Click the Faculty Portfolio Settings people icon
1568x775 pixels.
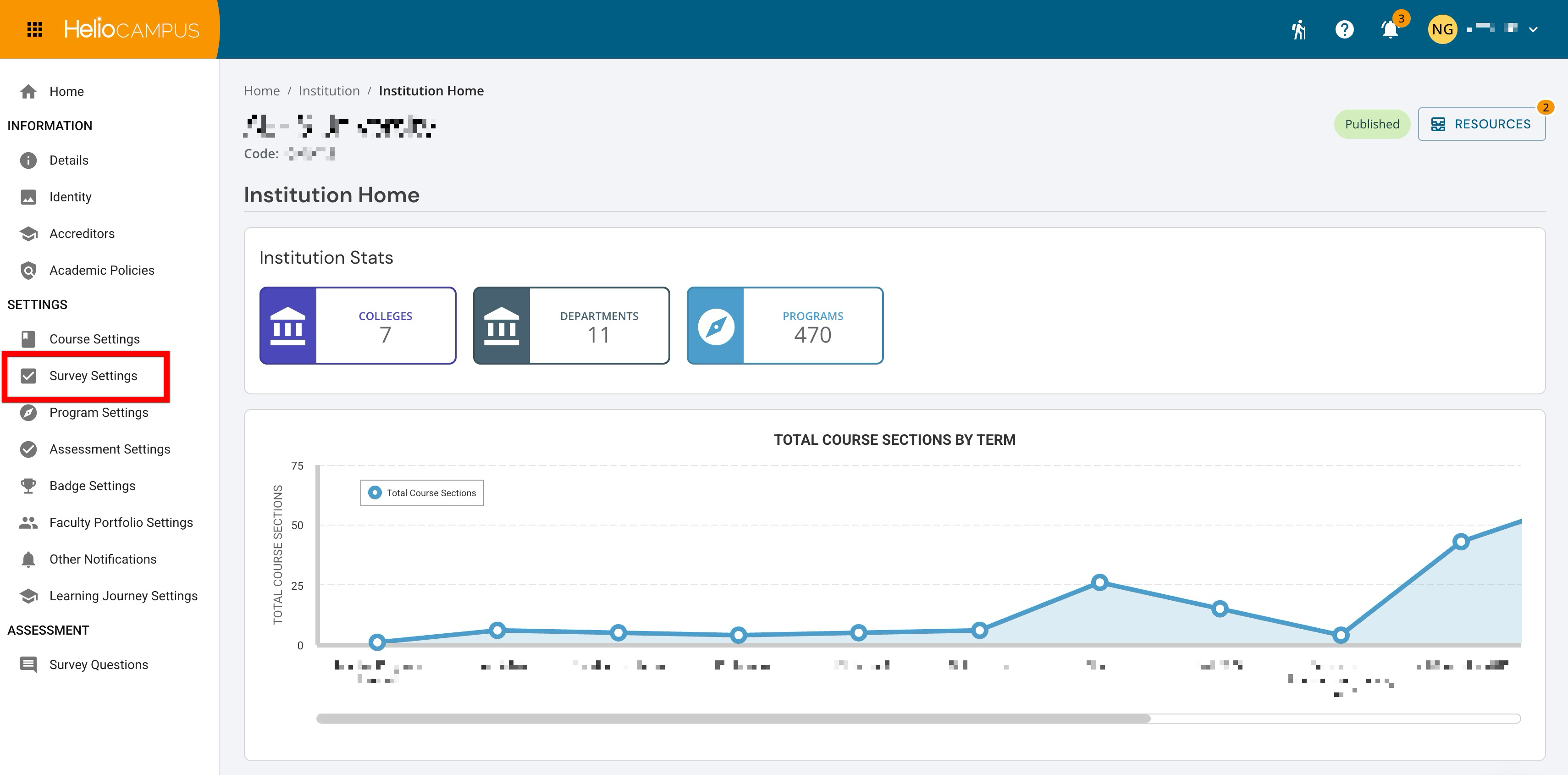point(28,522)
